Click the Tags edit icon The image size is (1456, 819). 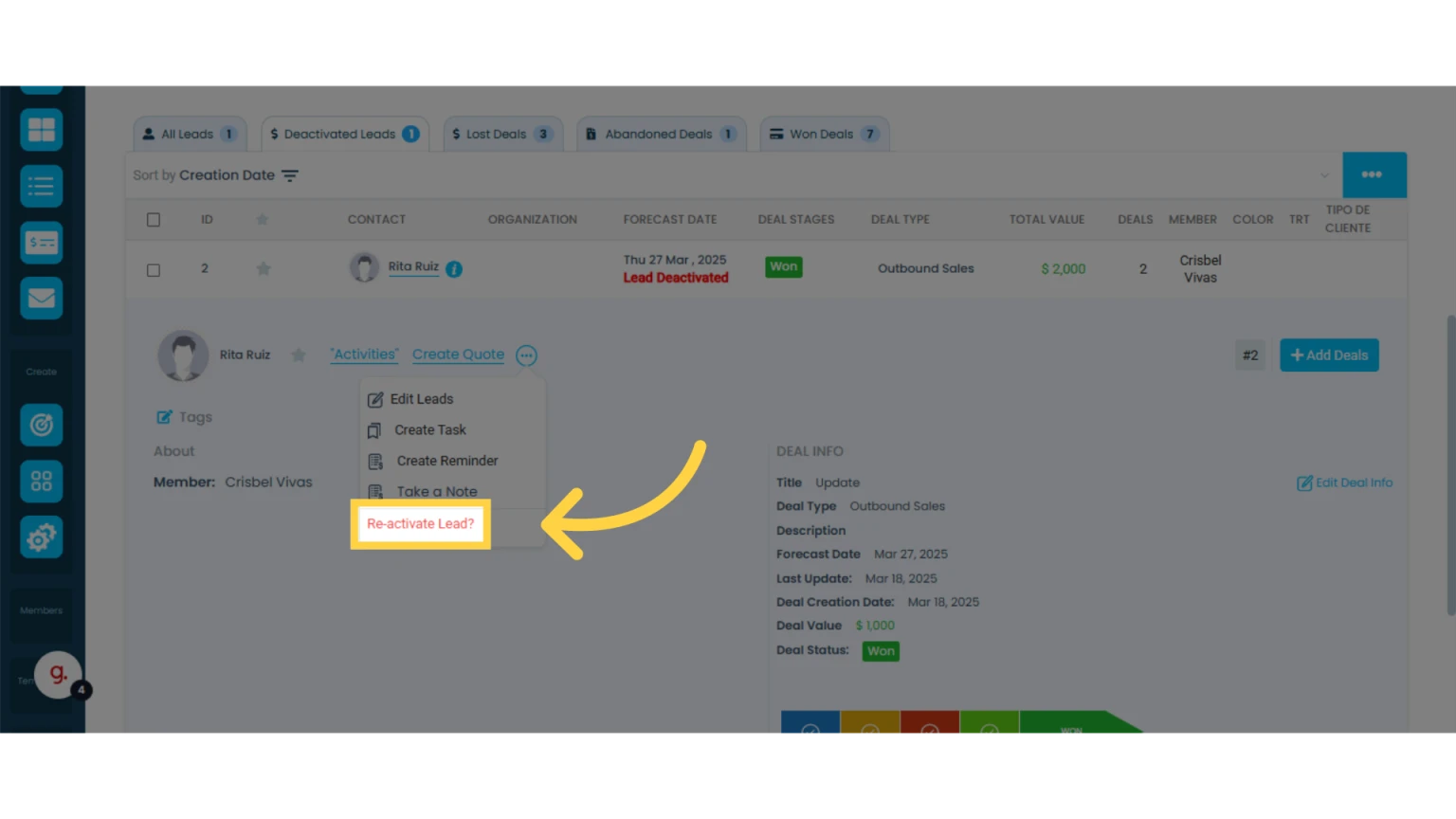(x=164, y=417)
